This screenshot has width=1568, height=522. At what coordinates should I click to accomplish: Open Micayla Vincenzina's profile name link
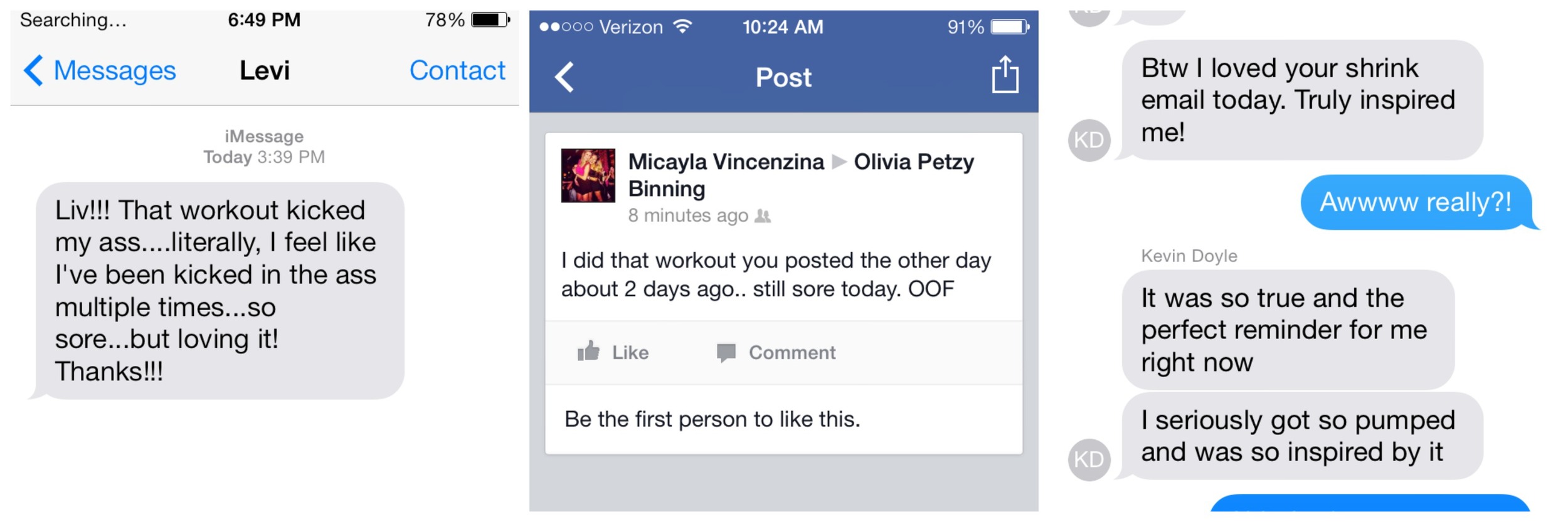point(726,162)
